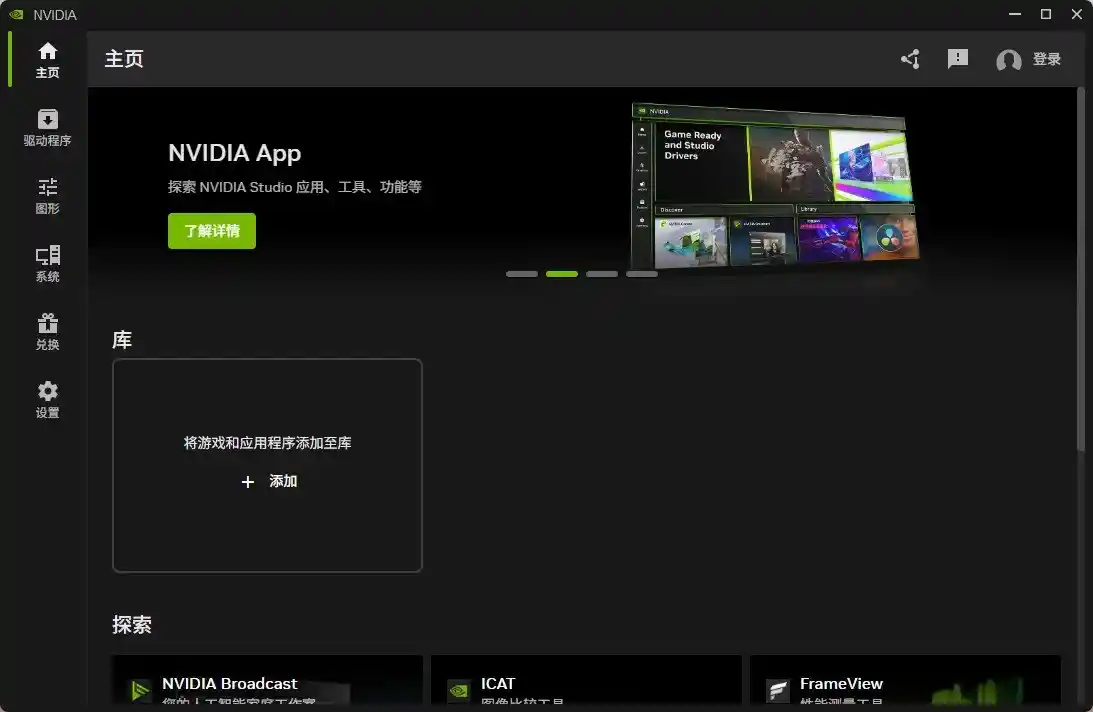The image size is (1093, 712).
Task: Select the active green carousel indicator
Action: click(562, 274)
